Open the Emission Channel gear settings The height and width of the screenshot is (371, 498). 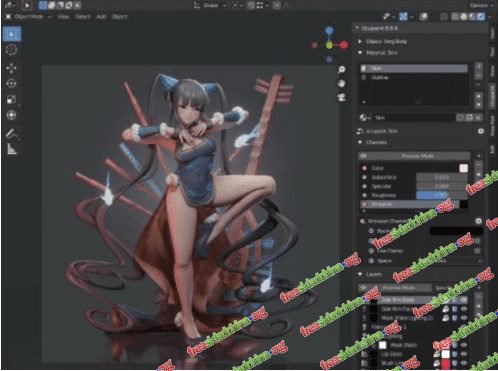[x=478, y=221]
